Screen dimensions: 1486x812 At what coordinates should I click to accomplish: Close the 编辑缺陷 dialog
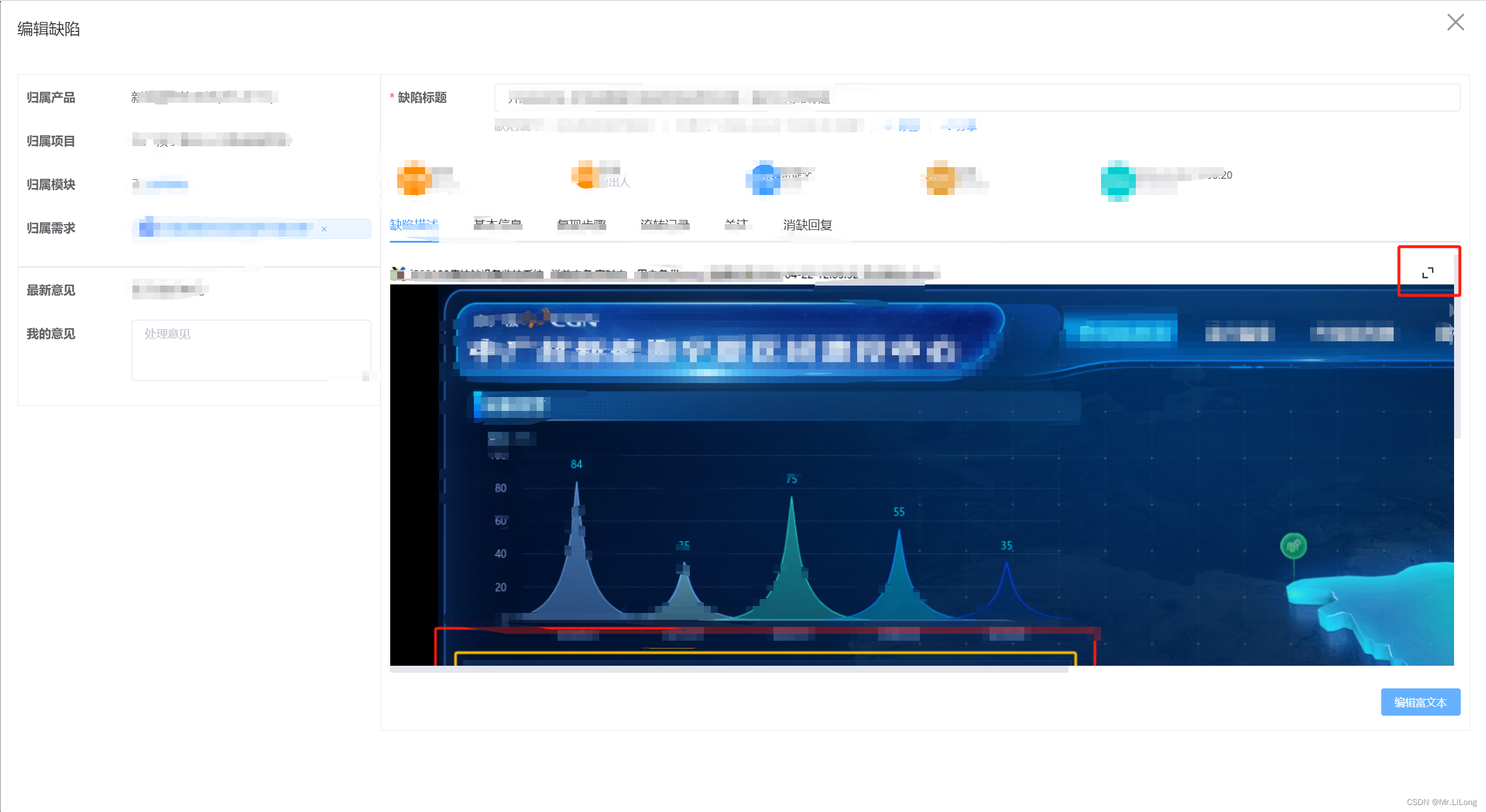point(1456,22)
